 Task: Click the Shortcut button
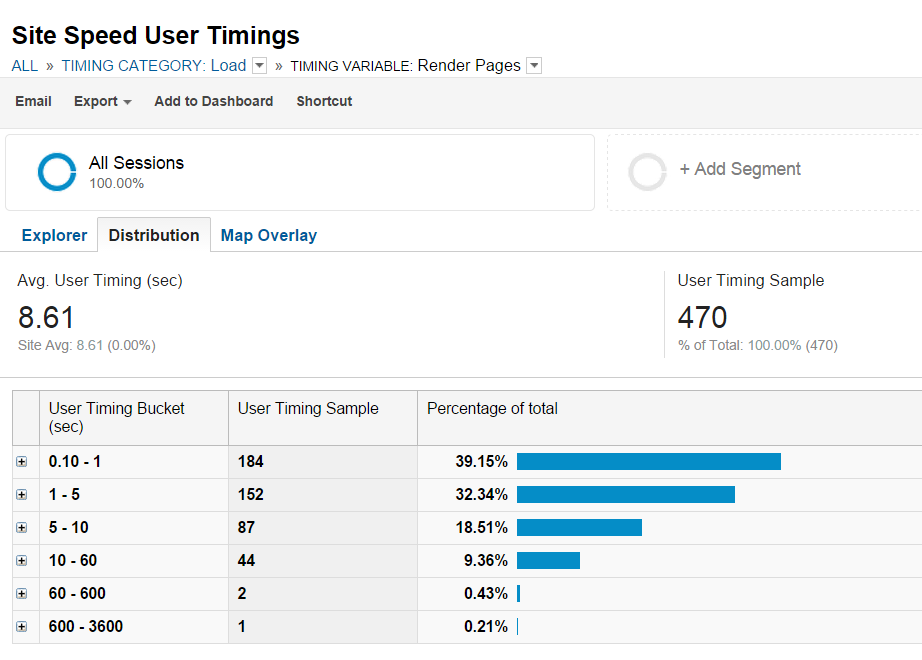tap(324, 101)
